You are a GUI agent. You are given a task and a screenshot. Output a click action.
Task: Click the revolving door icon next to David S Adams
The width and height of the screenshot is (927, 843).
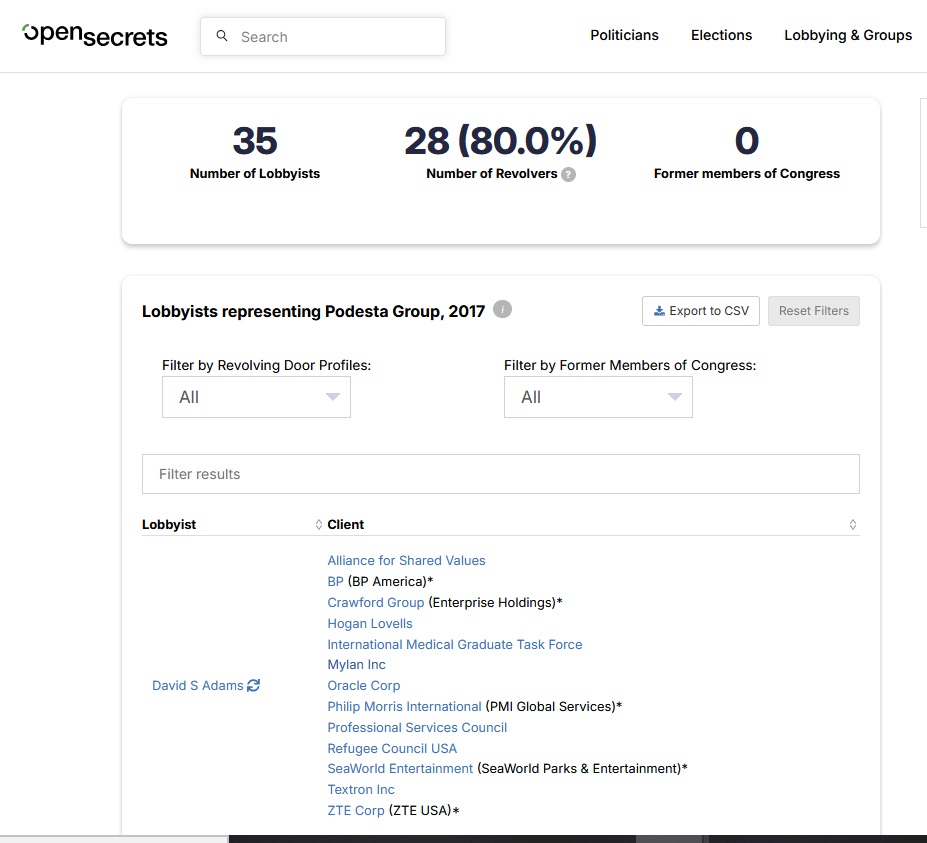(254, 685)
